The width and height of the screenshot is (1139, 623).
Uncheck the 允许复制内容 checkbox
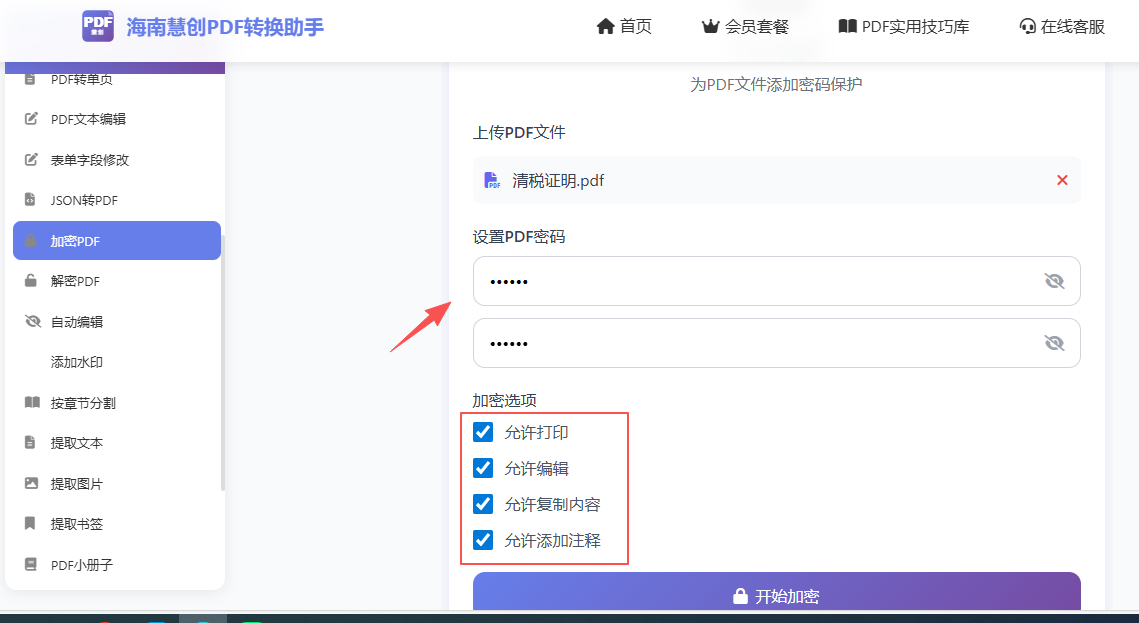click(x=483, y=504)
